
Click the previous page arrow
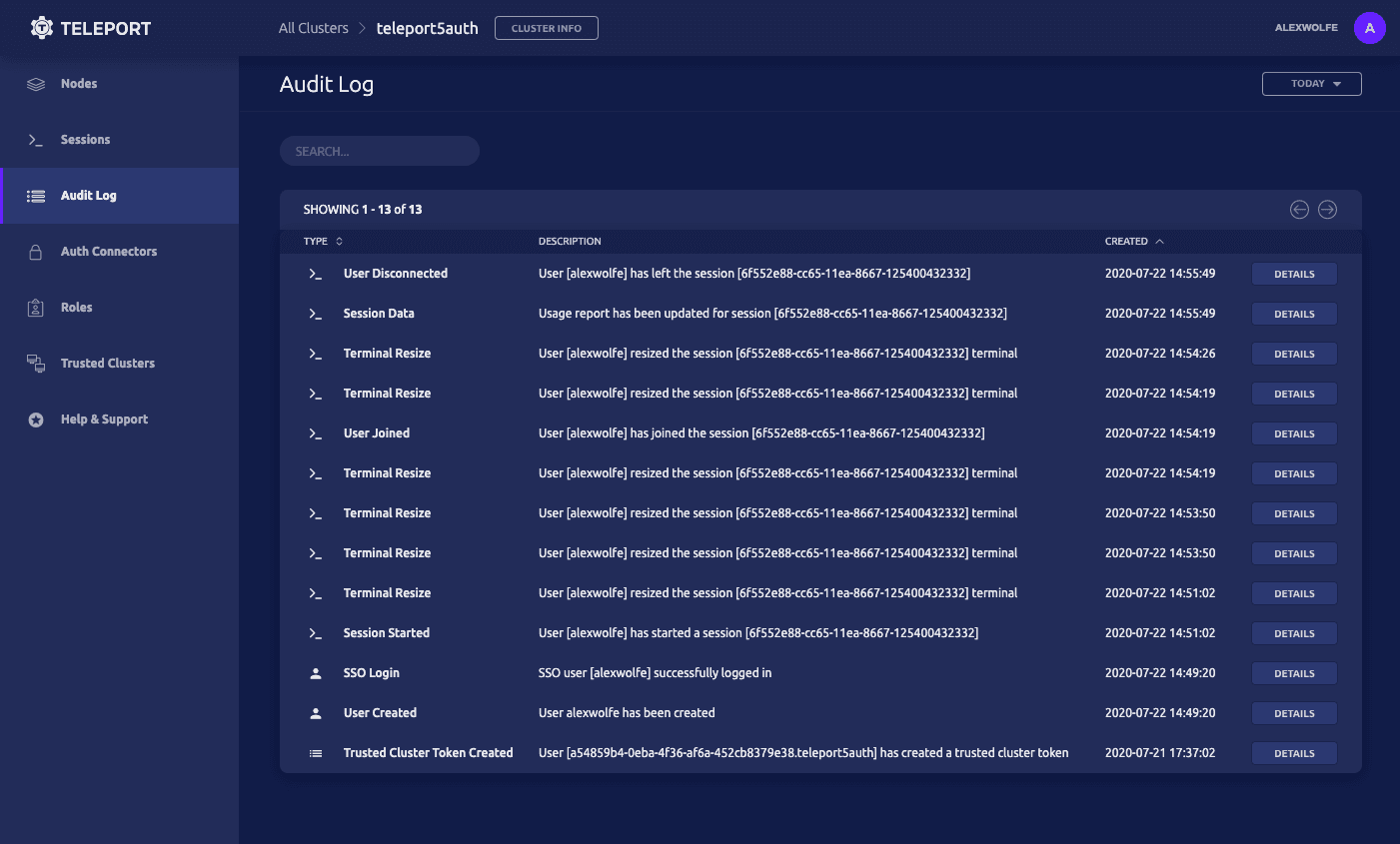[1299, 210]
